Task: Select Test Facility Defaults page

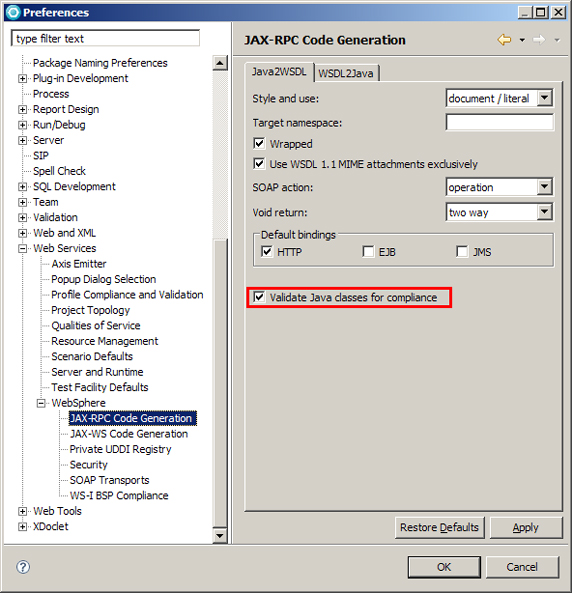Action: pos(100,387)
